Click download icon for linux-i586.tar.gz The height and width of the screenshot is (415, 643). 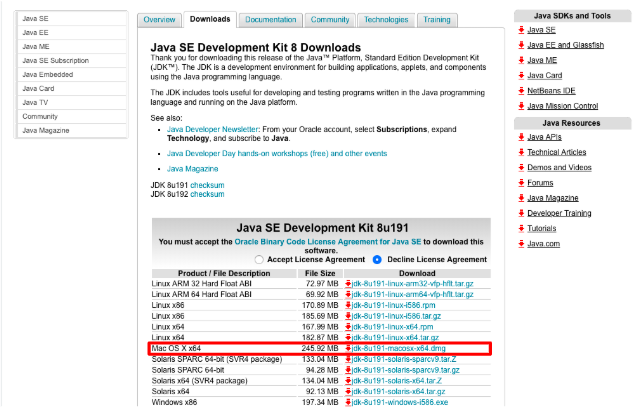[x=348, y=316]
